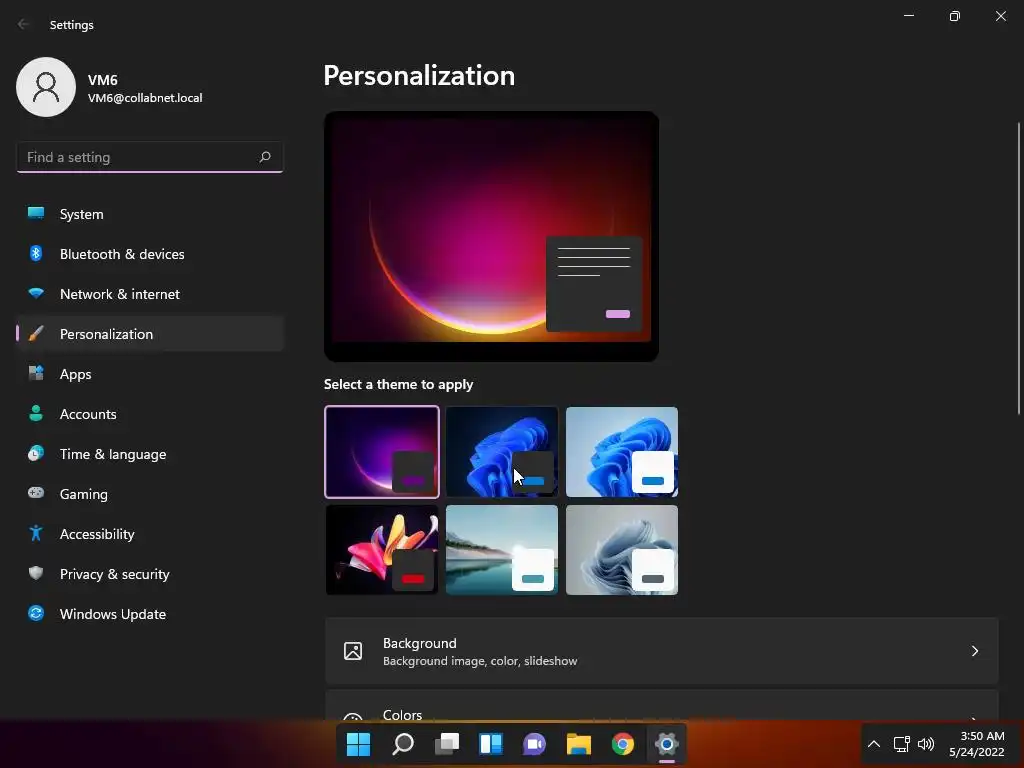Click the large desktop preview image
1024x768 pixels.
pyautogui.click(x=491, y=236)
